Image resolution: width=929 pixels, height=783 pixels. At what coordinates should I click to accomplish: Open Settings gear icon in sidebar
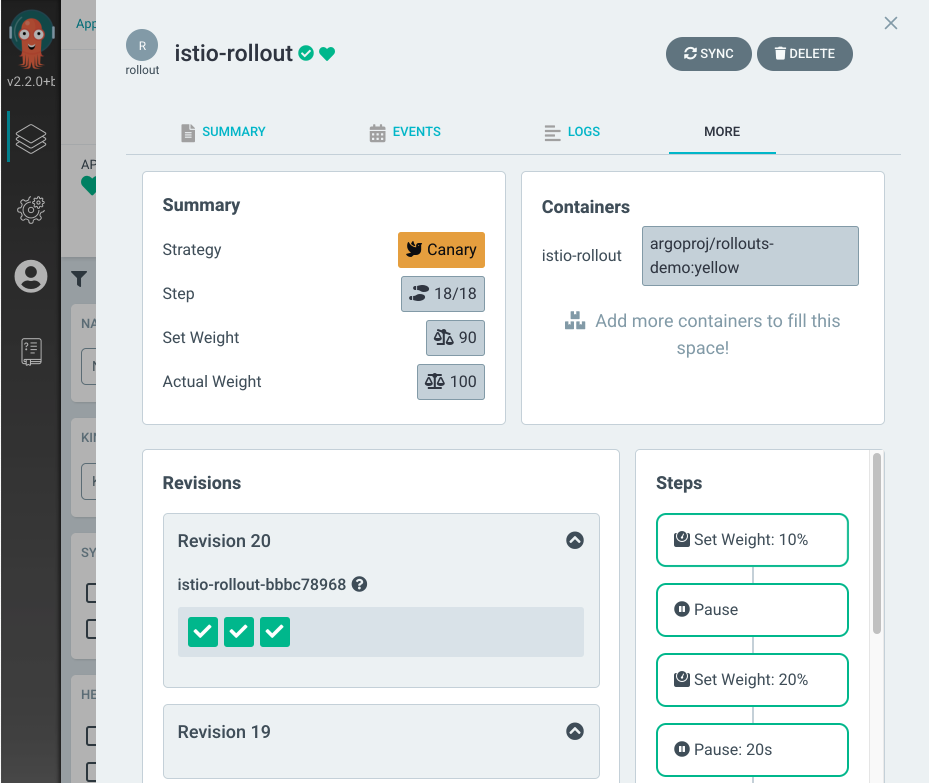(31, 208)
